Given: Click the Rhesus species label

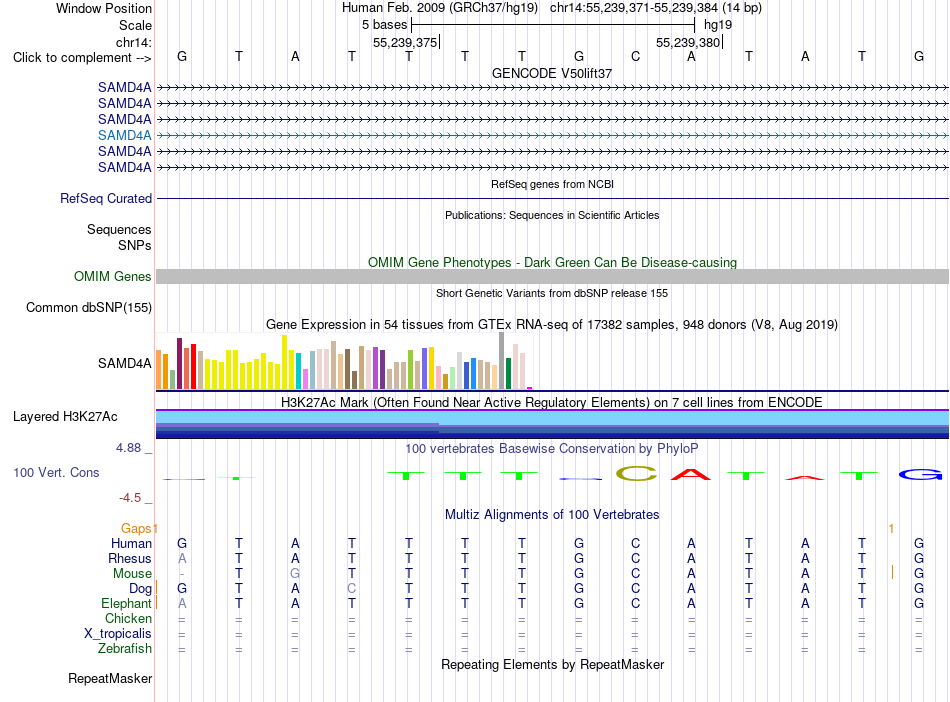Looking at the screenshot, I should point(130,558).
